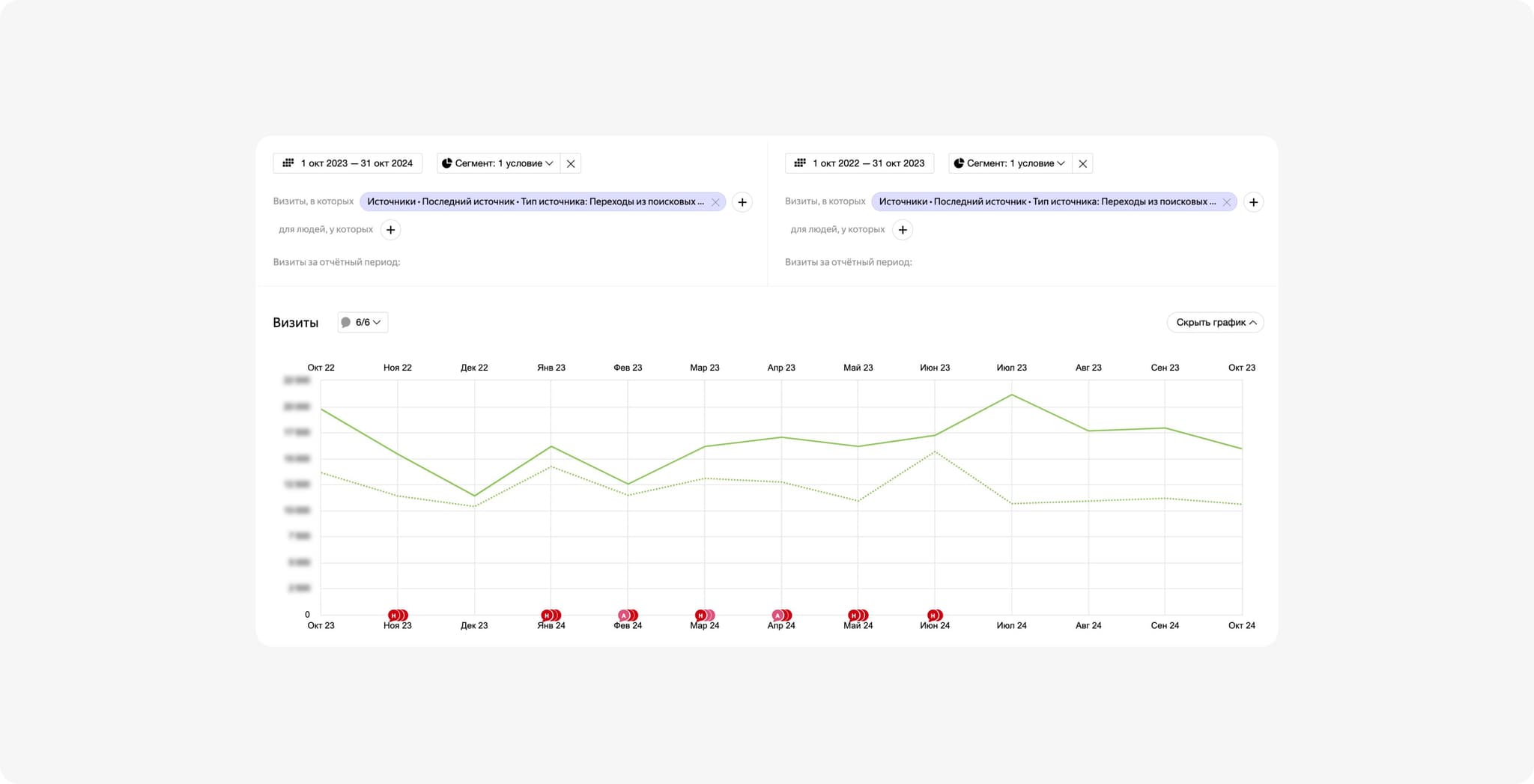Collapse the chart with Скрыть график
The image size is (1534, 784).
click(x=1215, y=323)
